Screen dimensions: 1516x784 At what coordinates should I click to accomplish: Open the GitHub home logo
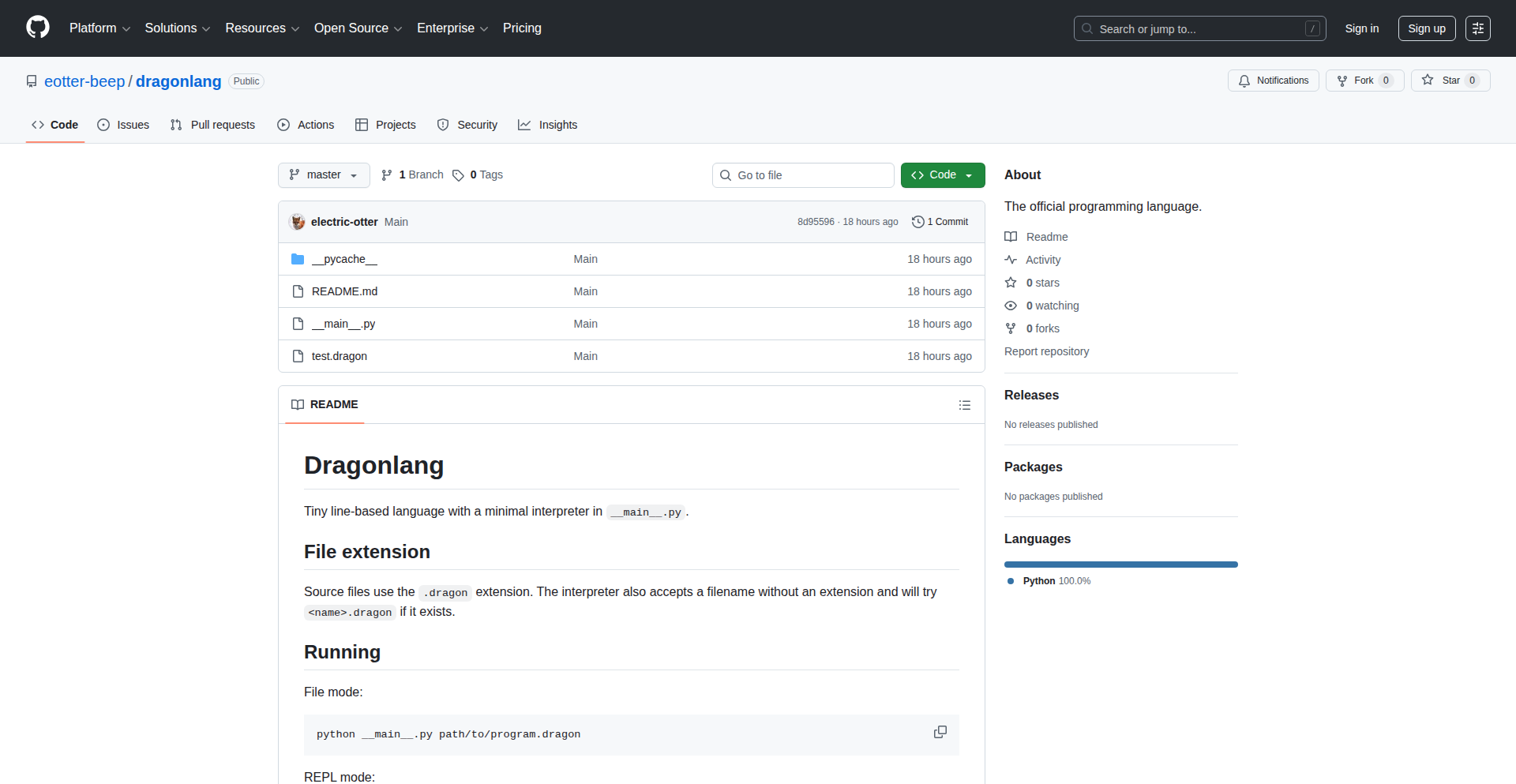tap(36, 28)
